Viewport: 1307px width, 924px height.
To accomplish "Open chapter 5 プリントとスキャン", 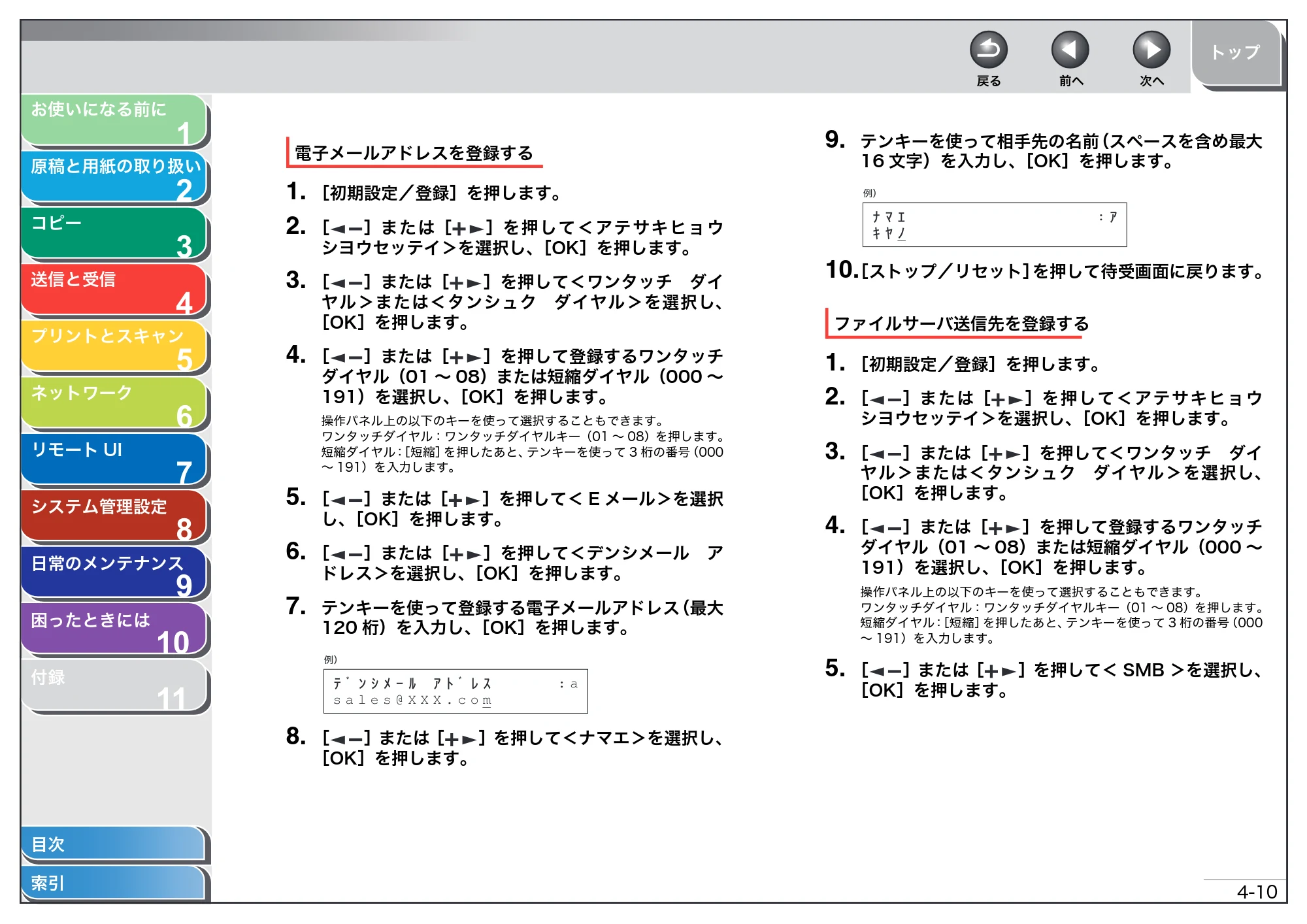I will pyautogui.click(x=114, y=347).
